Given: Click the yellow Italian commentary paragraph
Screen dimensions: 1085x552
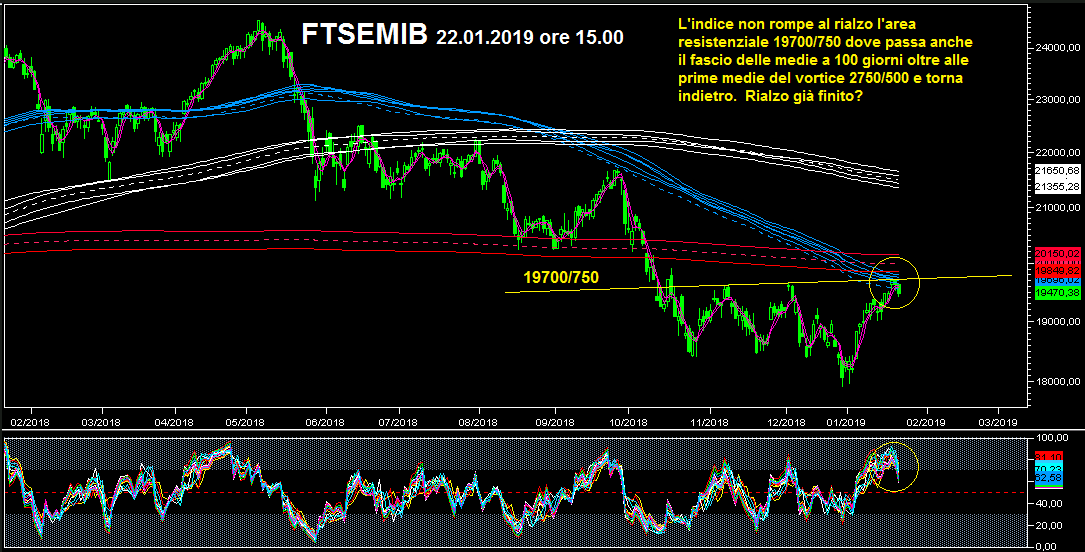Looking at the screenshot, I should (825, 60).
